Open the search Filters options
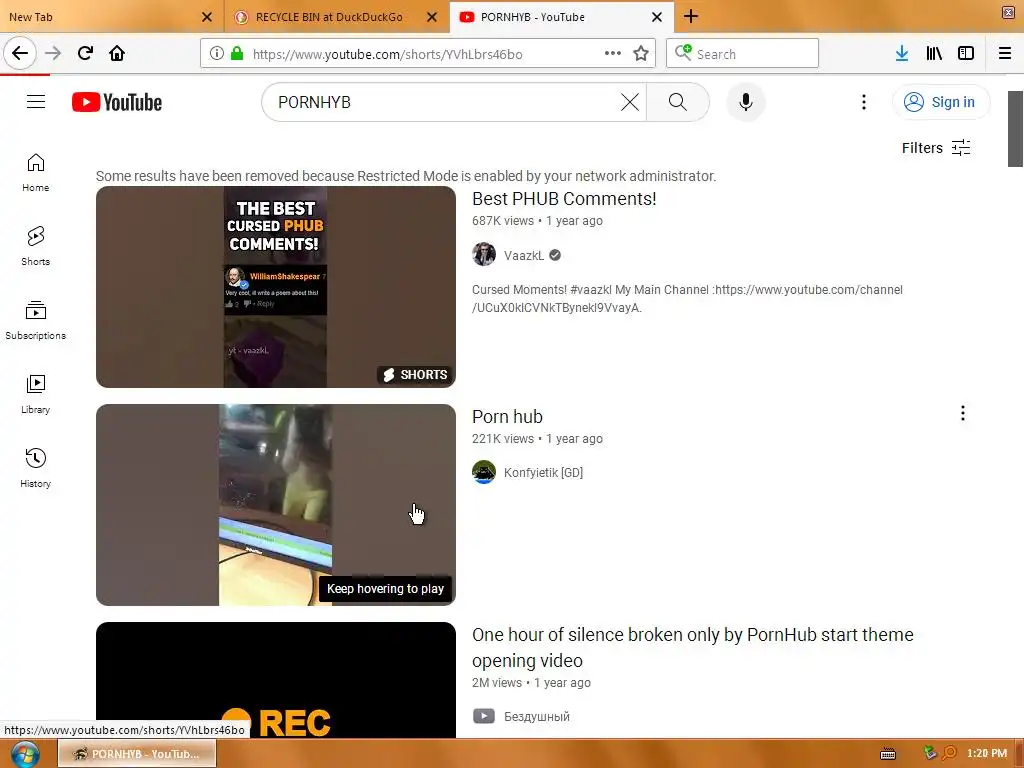Viewport: 1024px width, 768px height. click(x=936, y=148)
